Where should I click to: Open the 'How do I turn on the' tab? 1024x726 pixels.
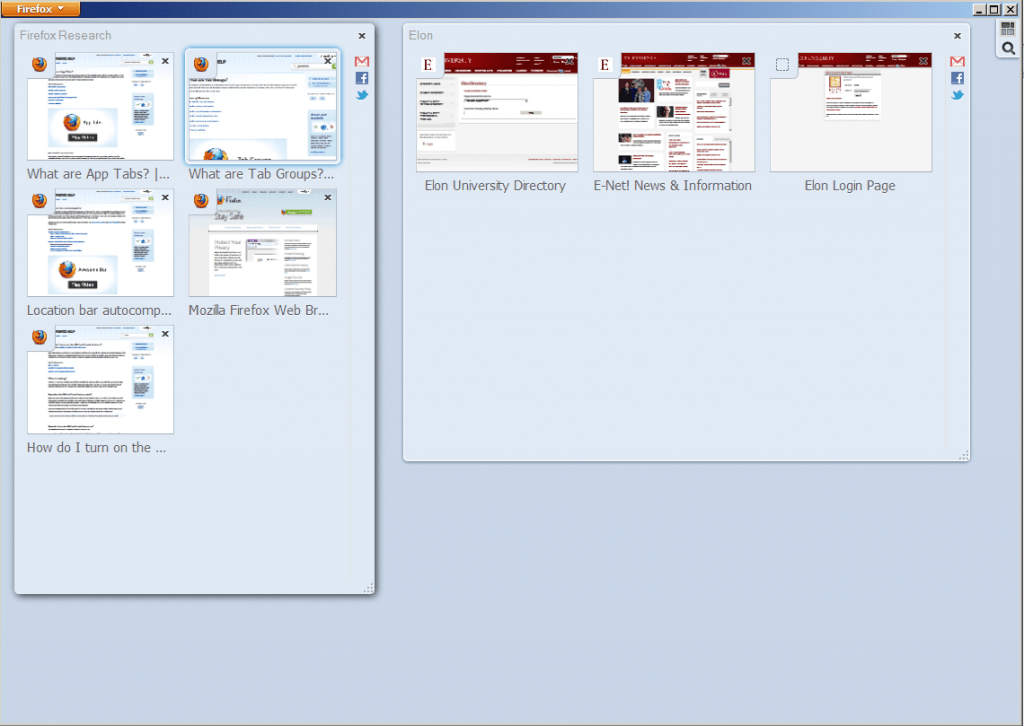[x=100, y=379]
